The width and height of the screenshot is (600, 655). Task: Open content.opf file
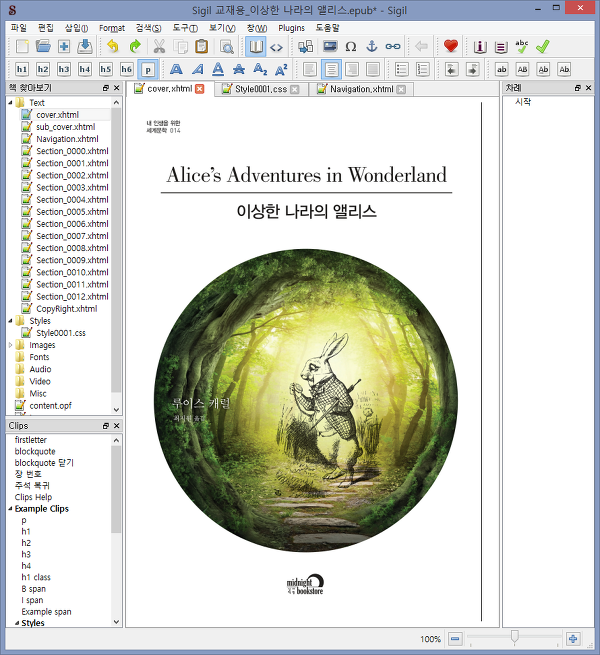[x=50, y=405]
